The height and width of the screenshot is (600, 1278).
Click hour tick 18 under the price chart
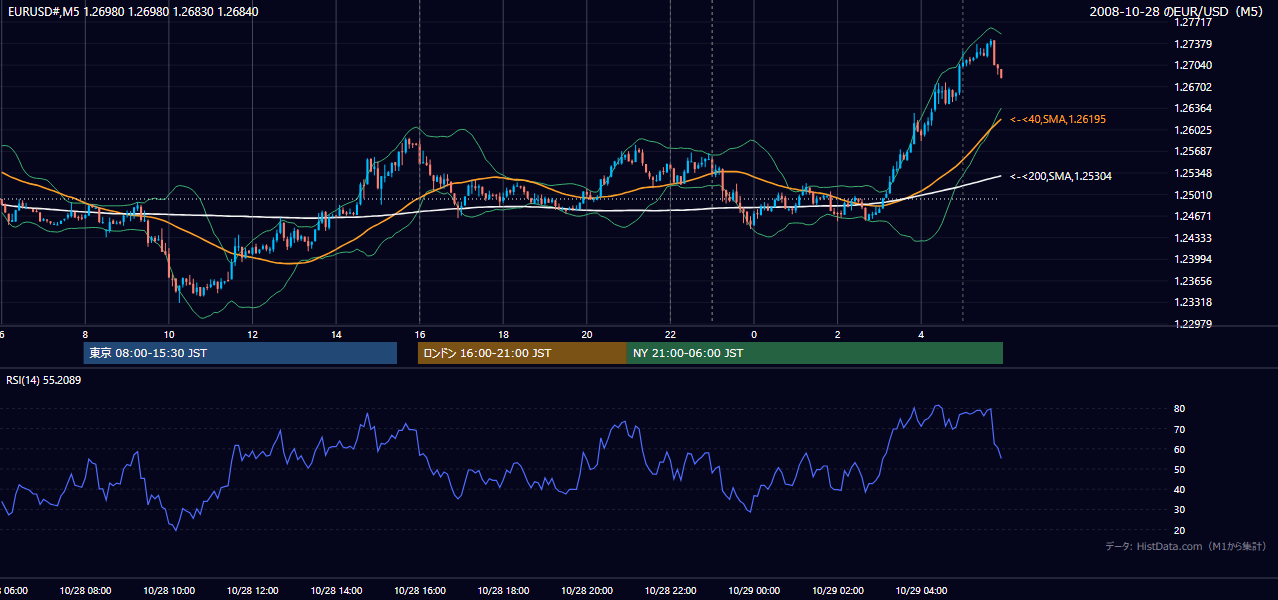coord(504,334)
